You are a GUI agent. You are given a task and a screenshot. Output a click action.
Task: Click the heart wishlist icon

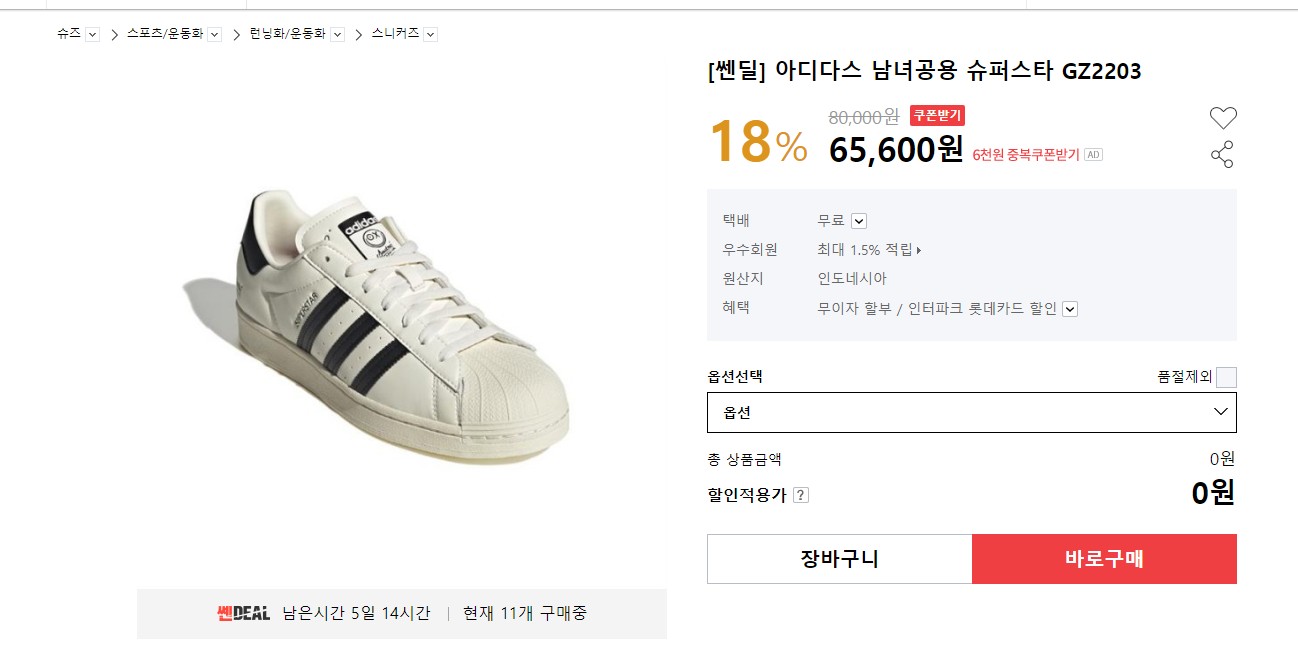pyautogui.click(x=1223, y=118)
